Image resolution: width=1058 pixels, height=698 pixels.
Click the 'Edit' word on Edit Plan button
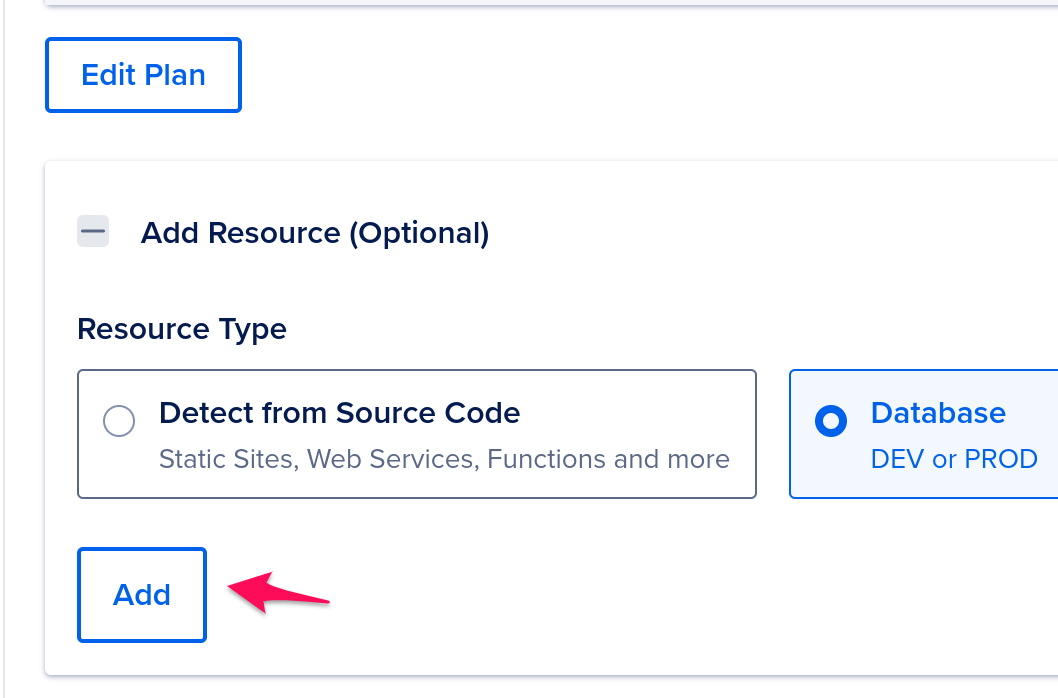108,75
